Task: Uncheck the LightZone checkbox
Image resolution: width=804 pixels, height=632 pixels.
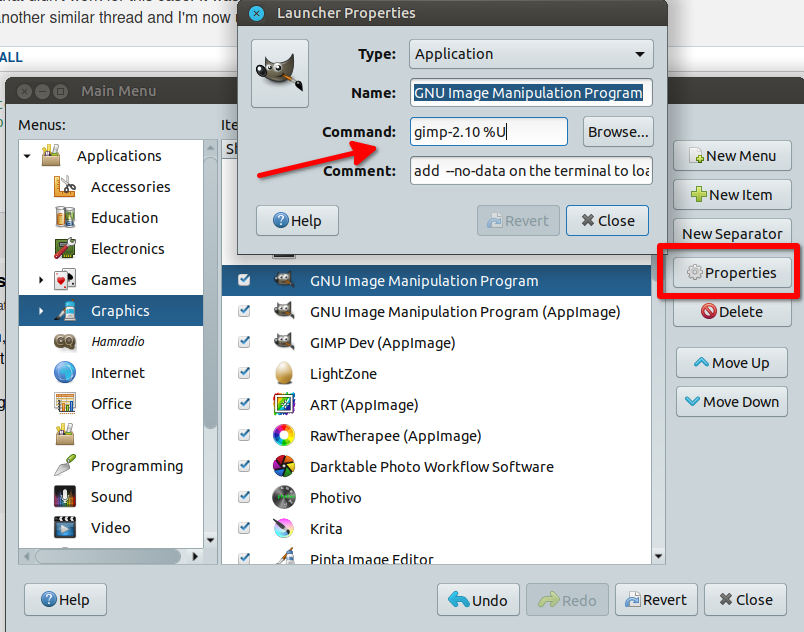Action: 245,373
